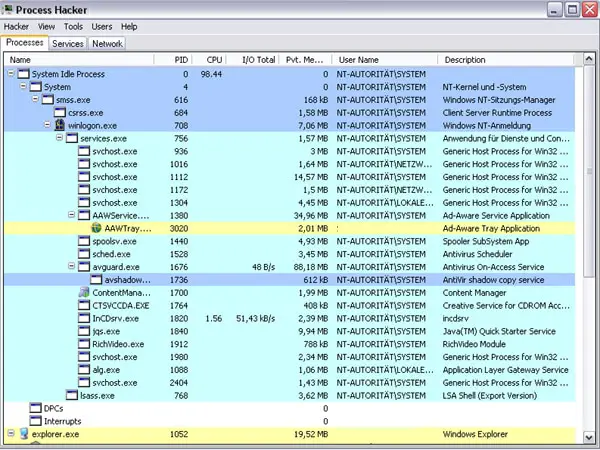
Task: Sort by the CPU column header
Action: coord(209,60)
